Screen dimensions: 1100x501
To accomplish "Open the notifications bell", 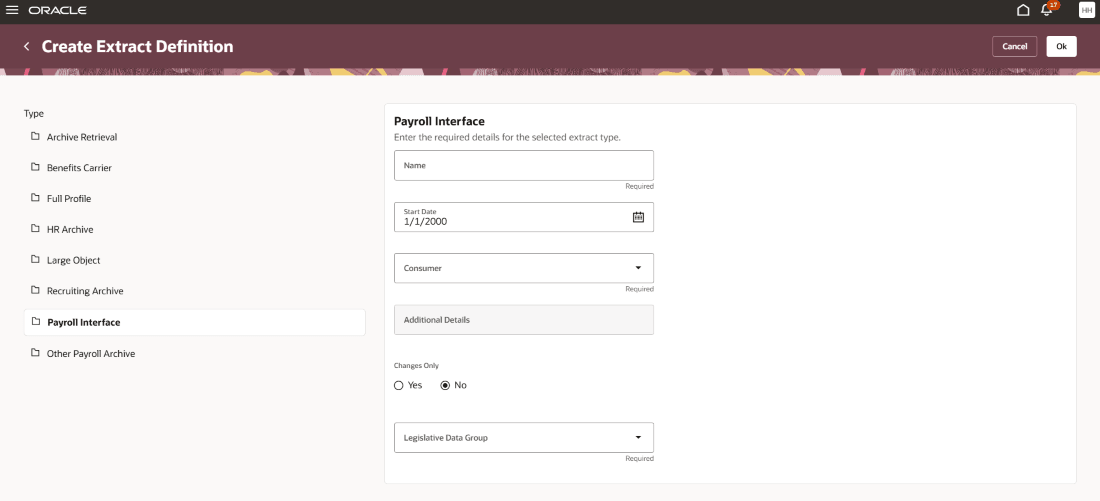I will (1047, 10).
